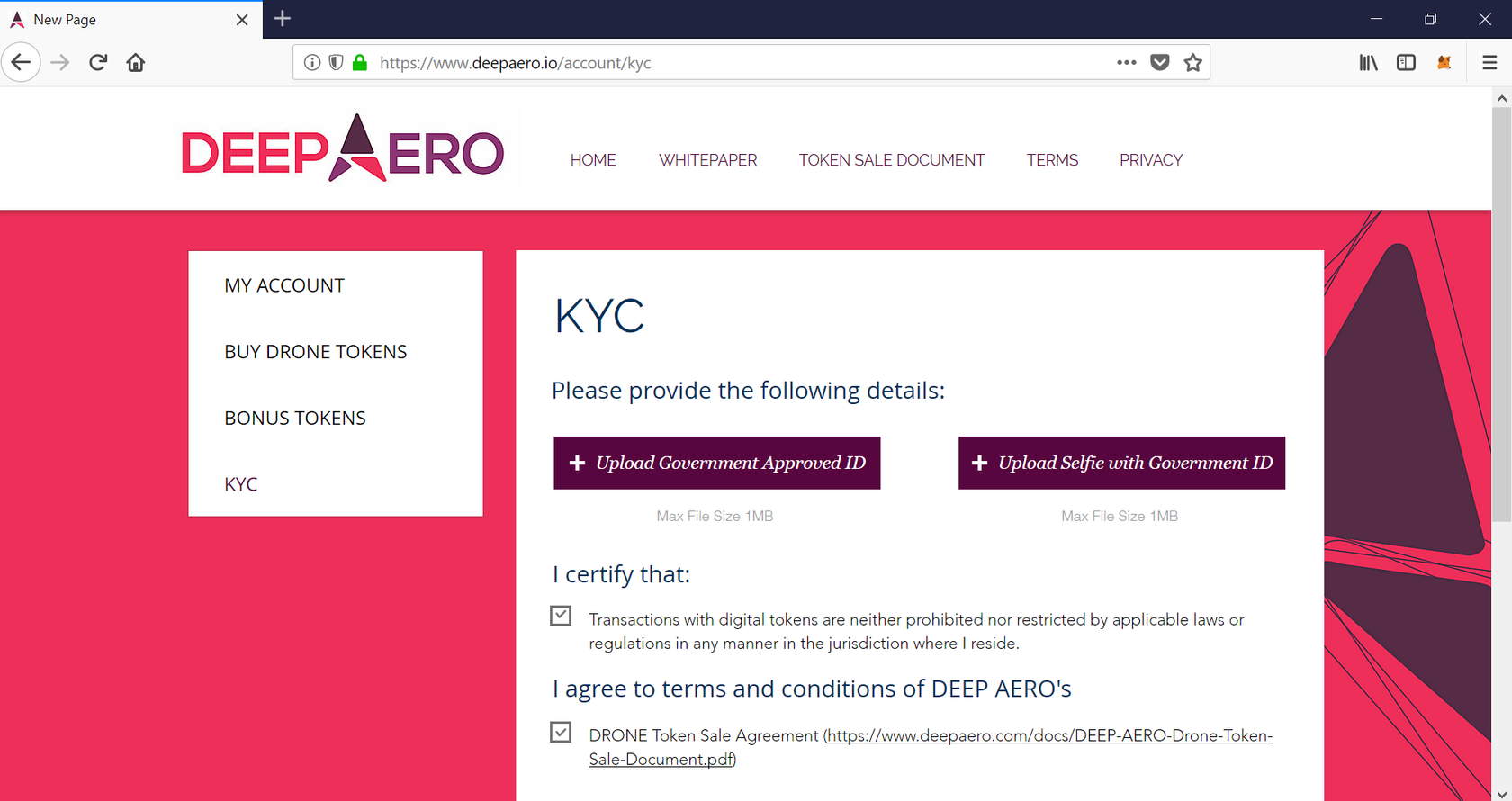The height and width of the screenshot is (801, 1512).
Task: Click the DeepAero logo
Action: point(343,148)
